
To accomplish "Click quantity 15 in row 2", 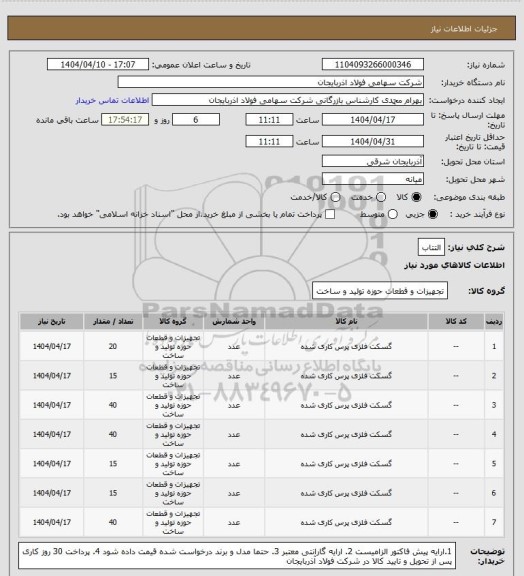I will click(113, 376).
